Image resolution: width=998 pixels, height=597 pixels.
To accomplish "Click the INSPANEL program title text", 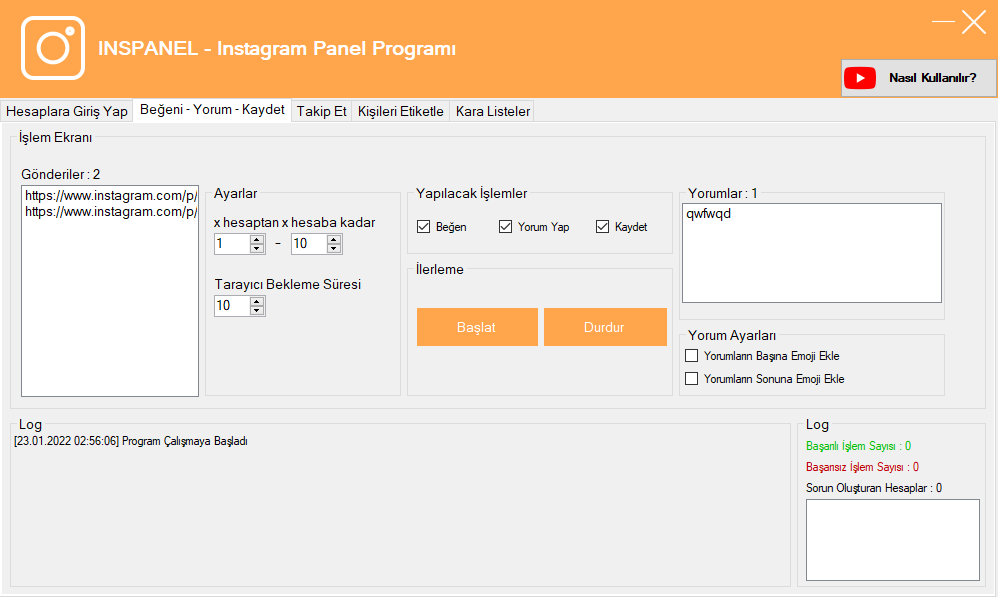I will (276, 48).
